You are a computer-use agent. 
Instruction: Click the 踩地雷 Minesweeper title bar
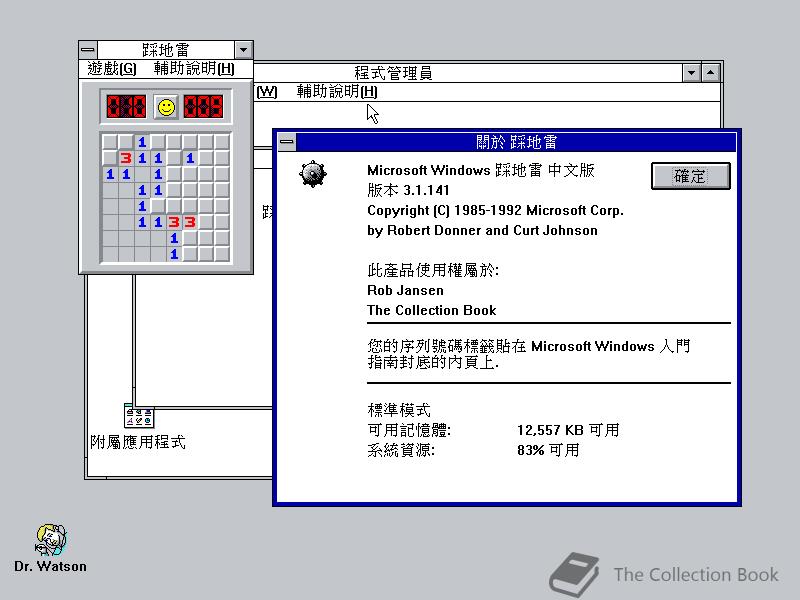pyautogui.click(x=166, y=50)
